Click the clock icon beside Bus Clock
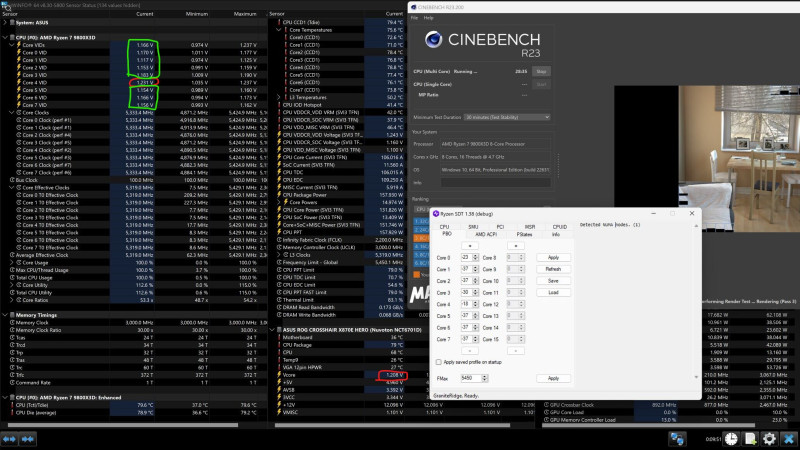Viewport: 800px width, 450px height. pos(12,180)
